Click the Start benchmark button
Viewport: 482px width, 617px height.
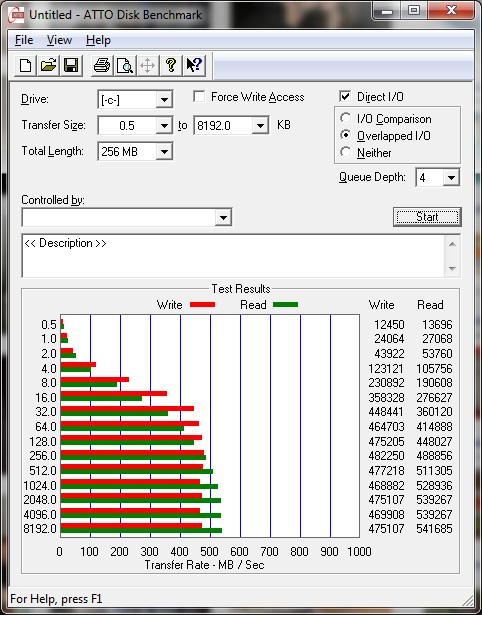coord(427,217)
